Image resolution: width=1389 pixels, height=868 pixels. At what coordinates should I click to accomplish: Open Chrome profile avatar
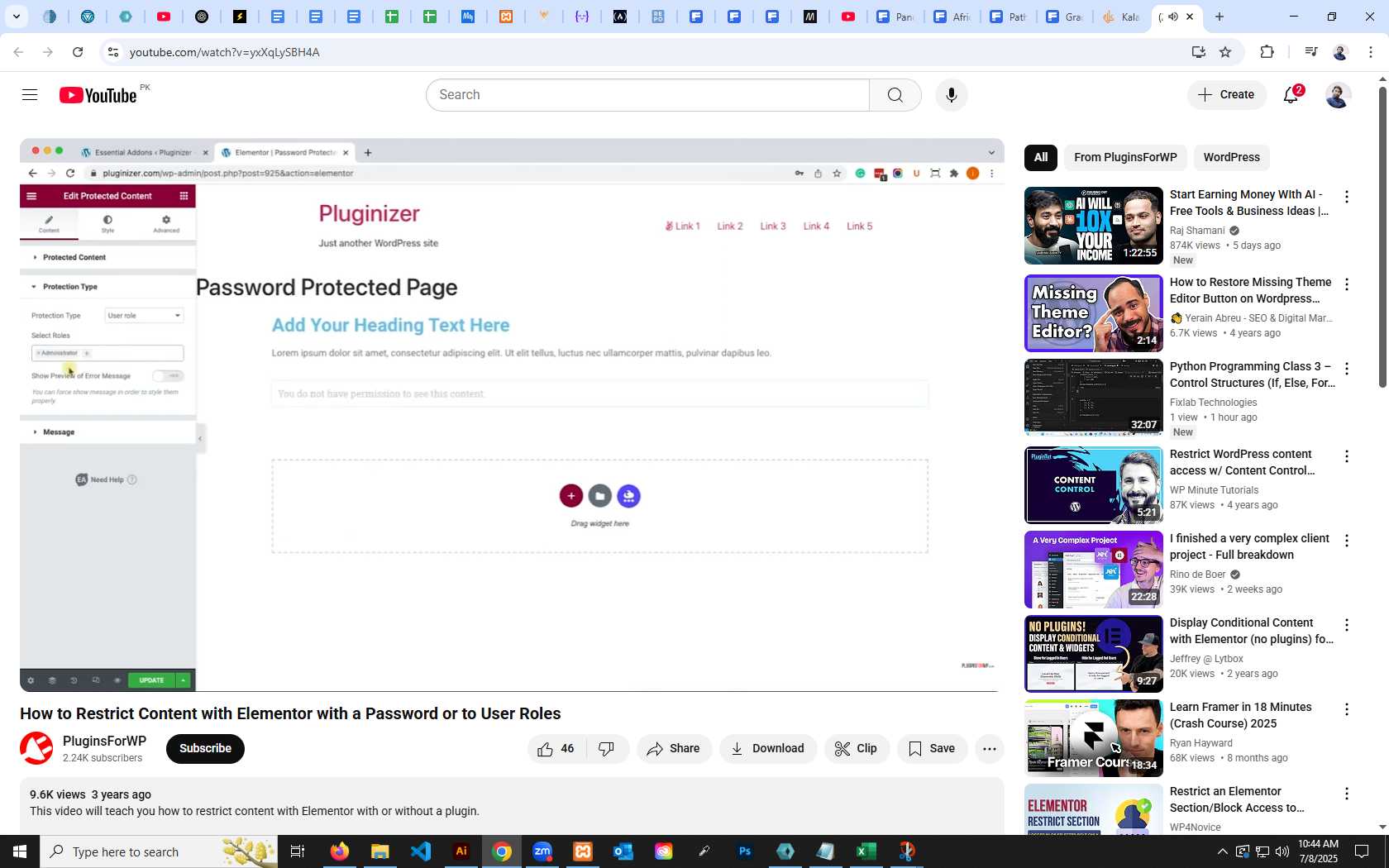[x=1340, y=52]
